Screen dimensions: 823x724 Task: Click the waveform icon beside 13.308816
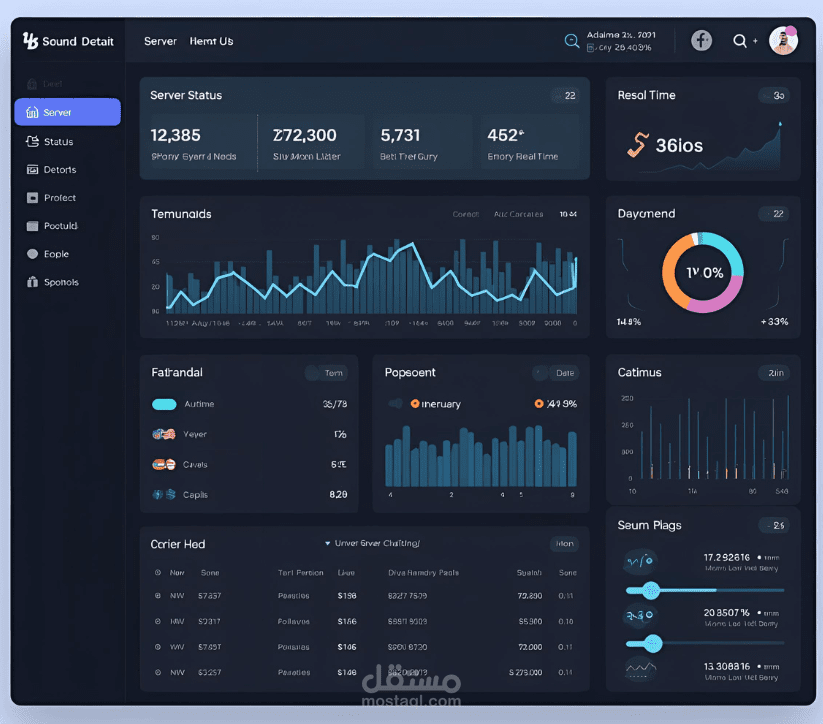pyautogui.click(x=640, y=669)
